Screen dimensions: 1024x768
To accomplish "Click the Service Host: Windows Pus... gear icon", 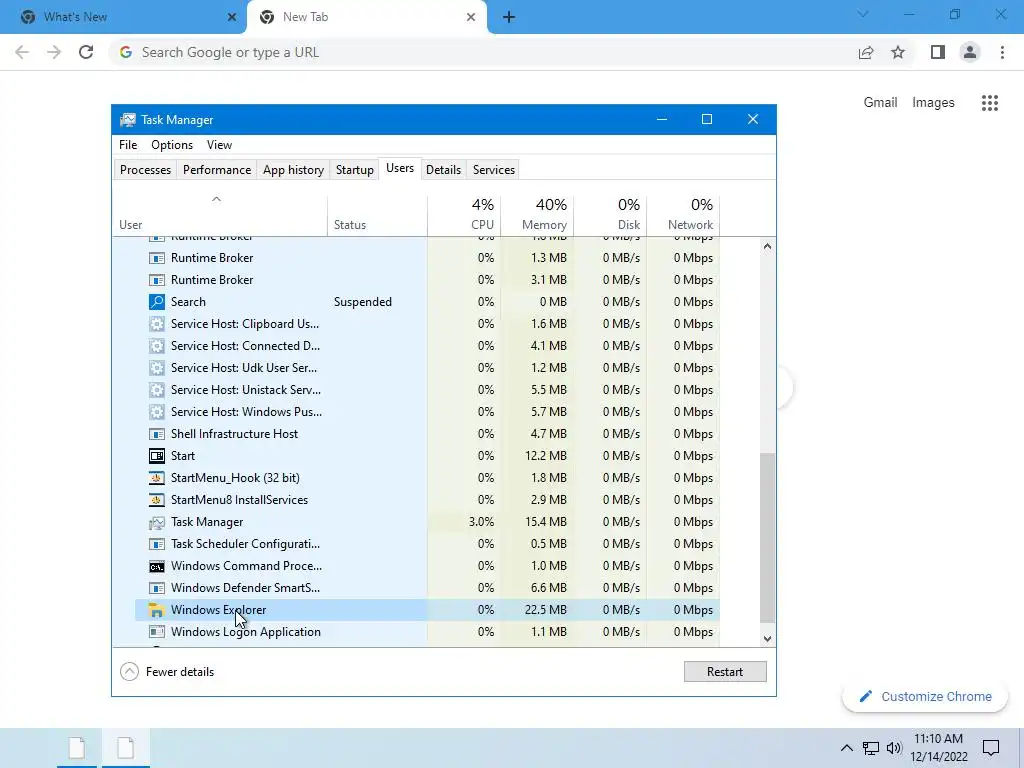I will 157,412.
